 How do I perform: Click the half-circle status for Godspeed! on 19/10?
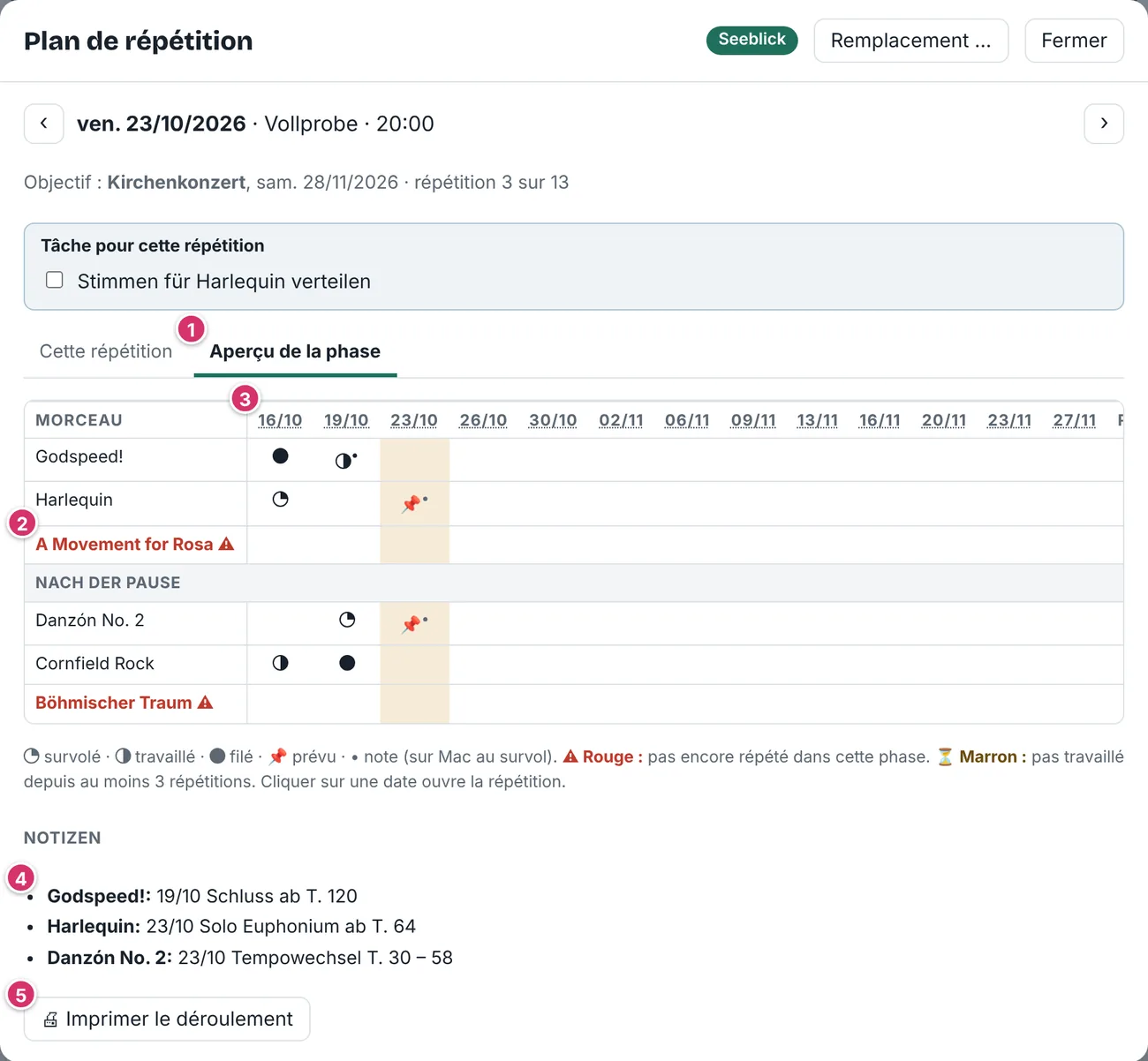(x=344, y=461)
